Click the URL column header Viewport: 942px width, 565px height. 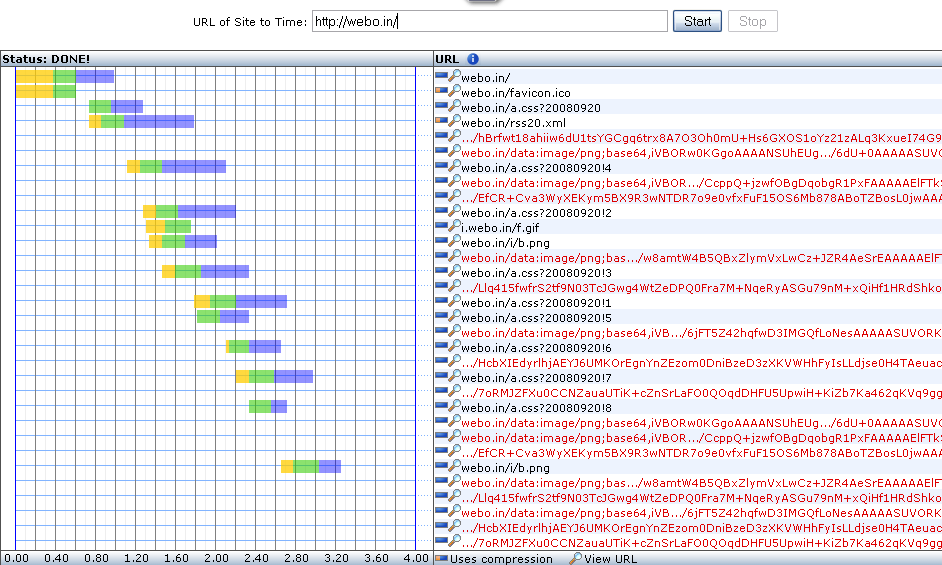click(448, 59)
